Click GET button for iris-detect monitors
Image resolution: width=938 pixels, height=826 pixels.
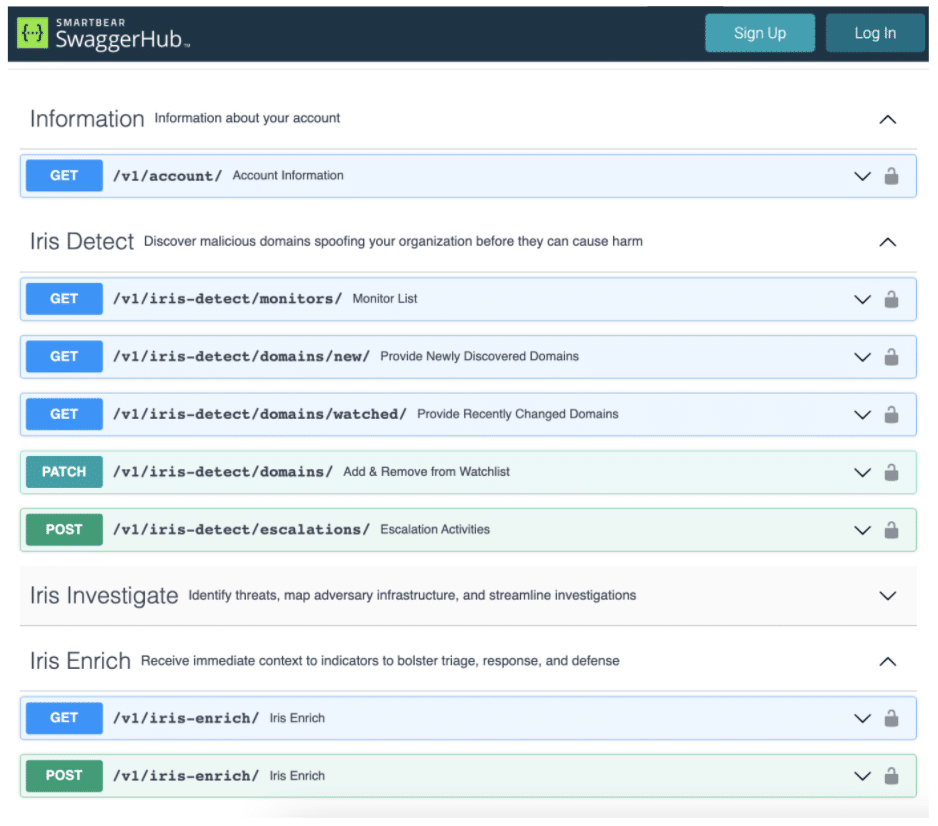click(64, 298)
